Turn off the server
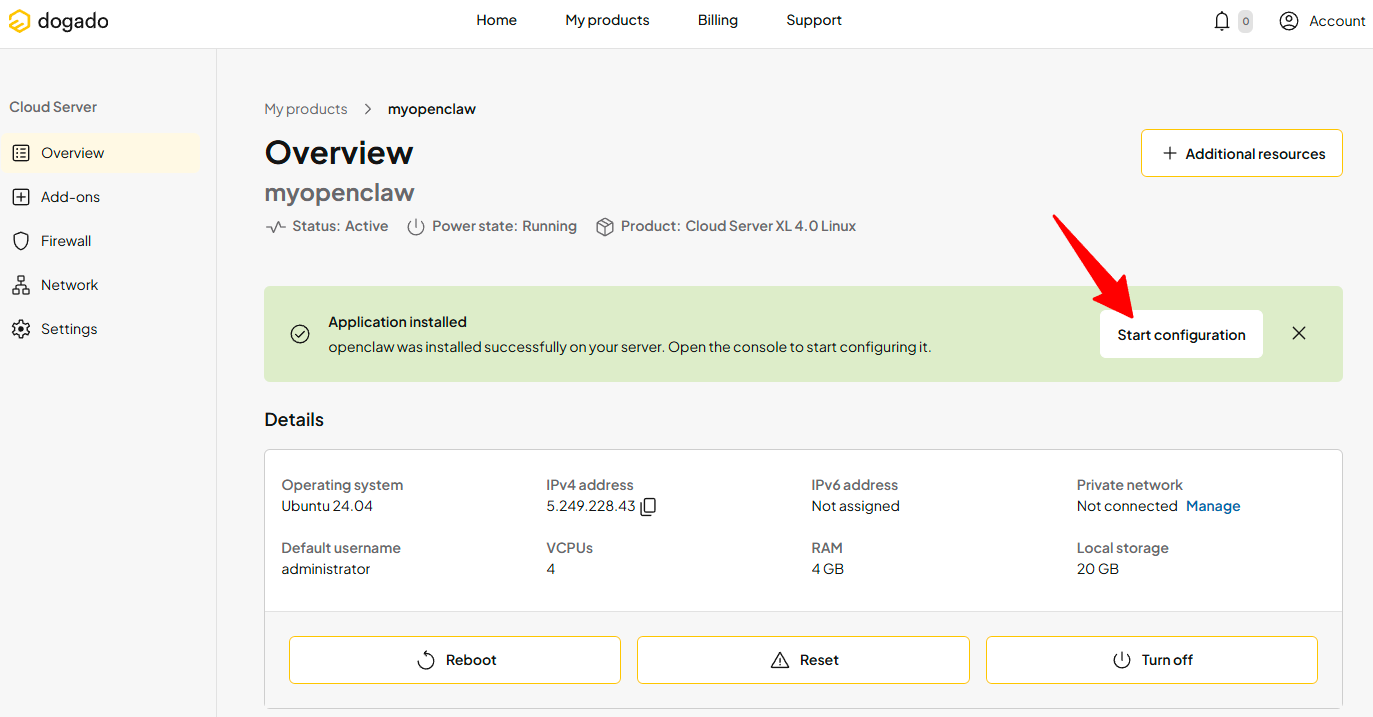This screenshot has height=717, width=1373. [1152, 660]
